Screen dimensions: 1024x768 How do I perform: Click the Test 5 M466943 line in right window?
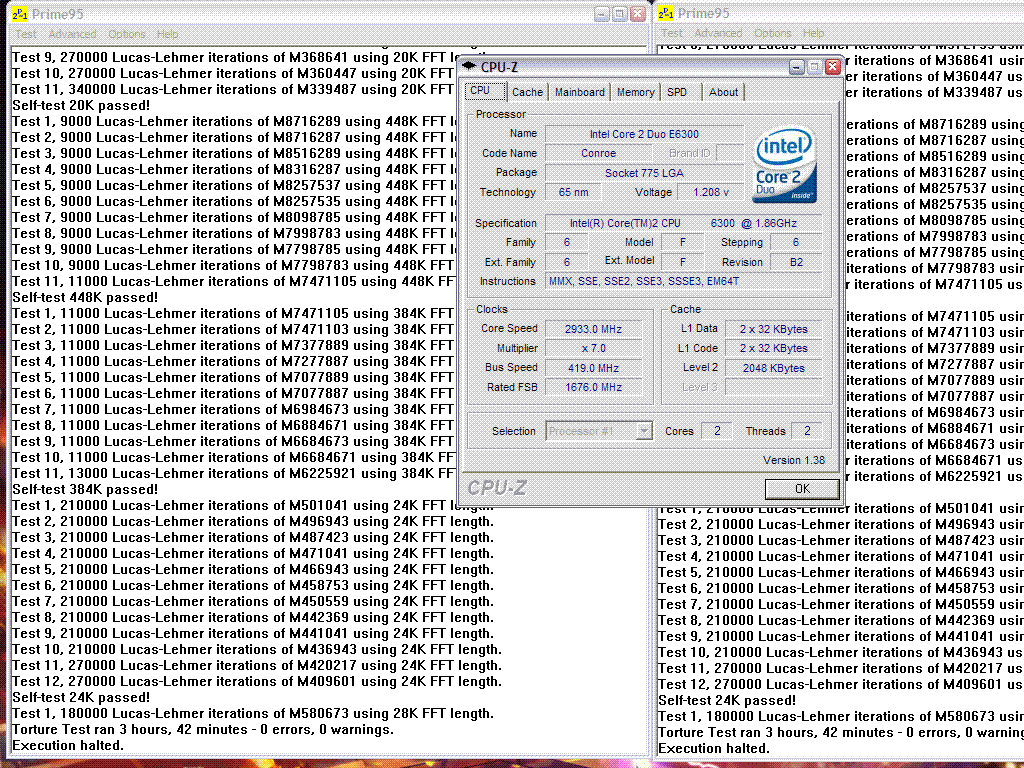(840, 573)
